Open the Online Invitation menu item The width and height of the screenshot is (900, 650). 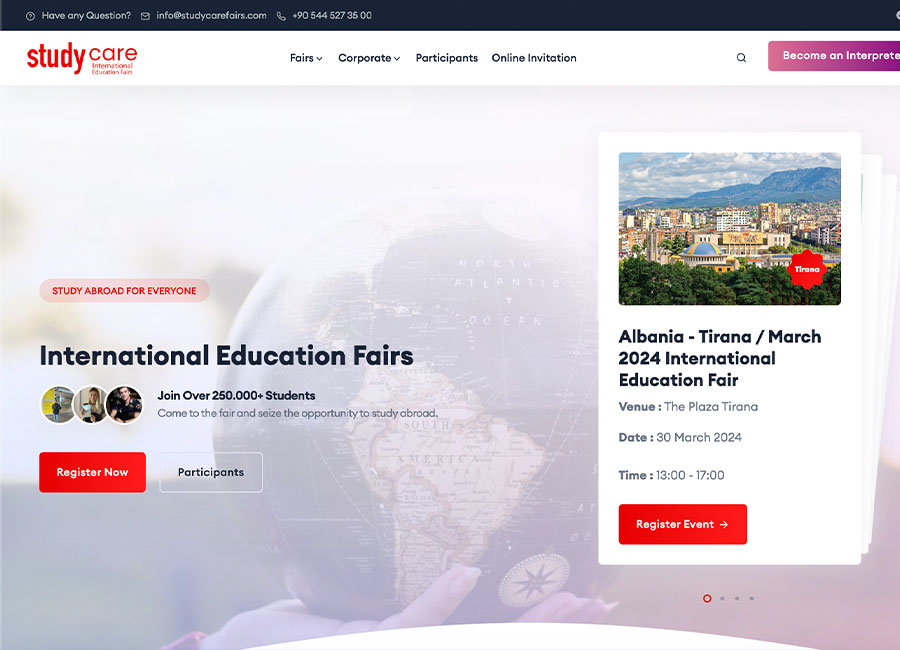pos(534,58)
